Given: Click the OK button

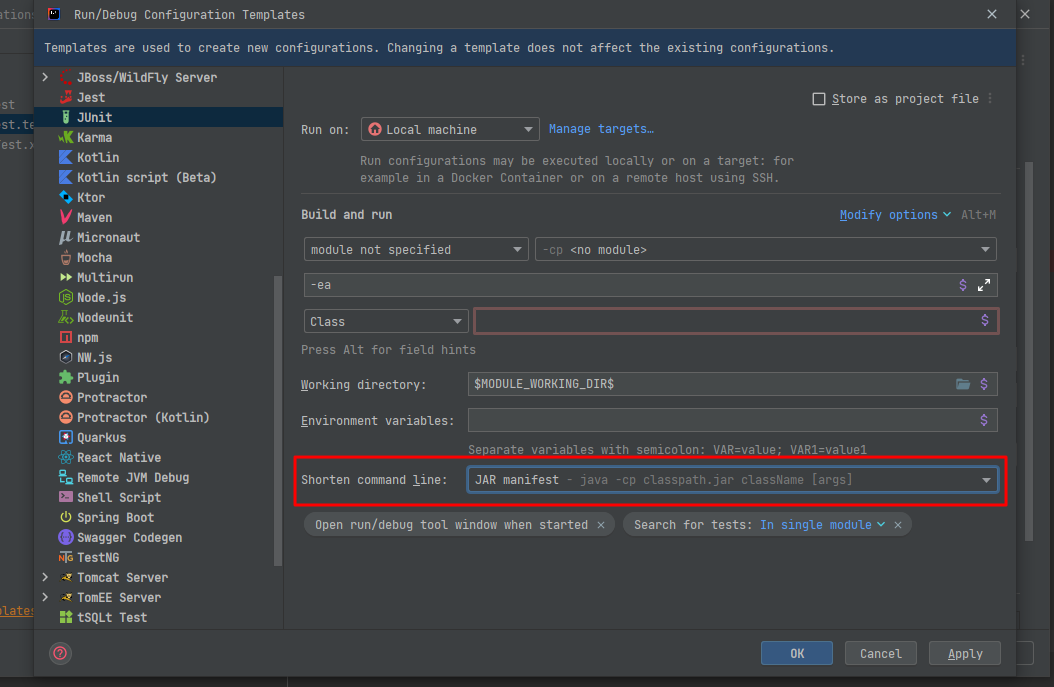Looking at the screenshot, I should 797,653.
